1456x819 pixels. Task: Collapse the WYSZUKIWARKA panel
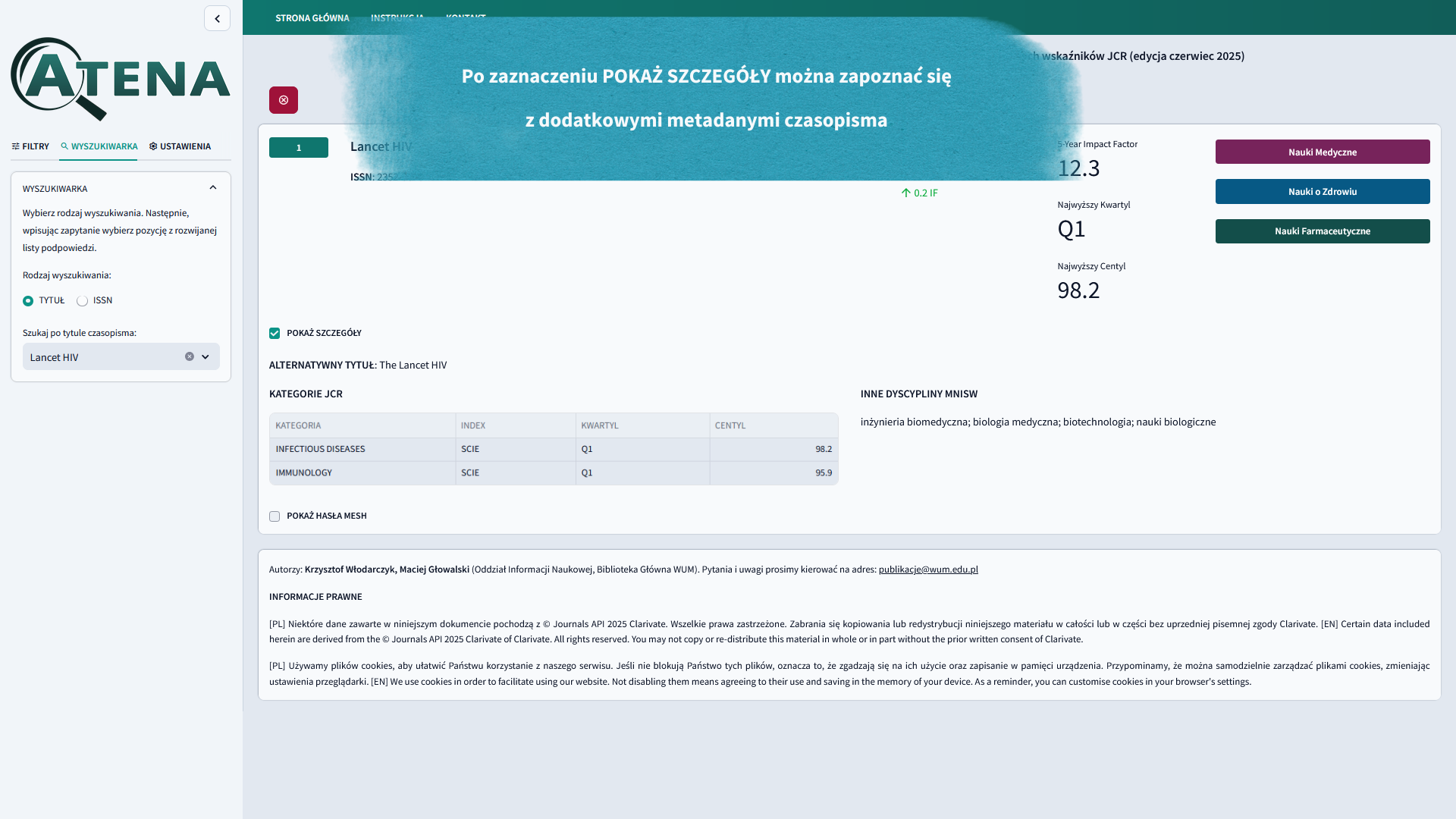point(213,188)
